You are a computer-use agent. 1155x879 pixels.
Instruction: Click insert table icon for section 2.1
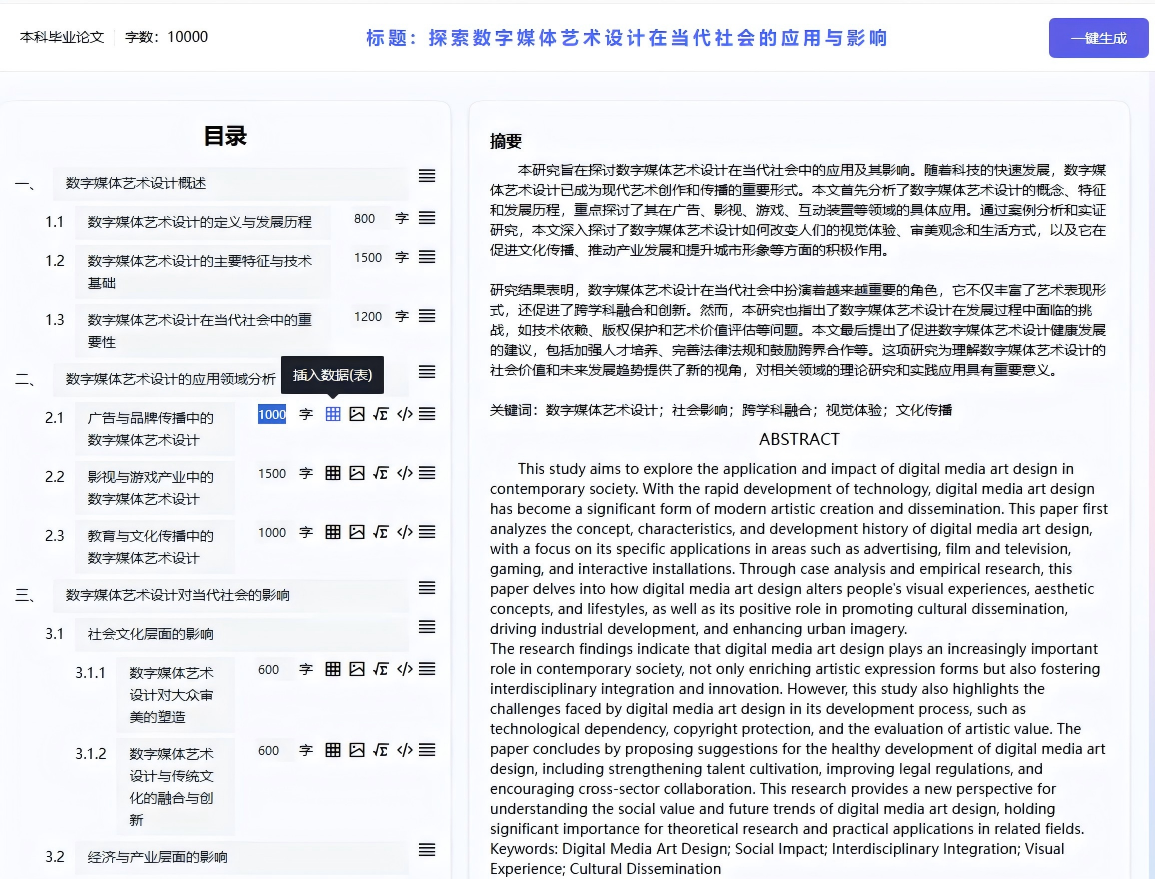333,414
